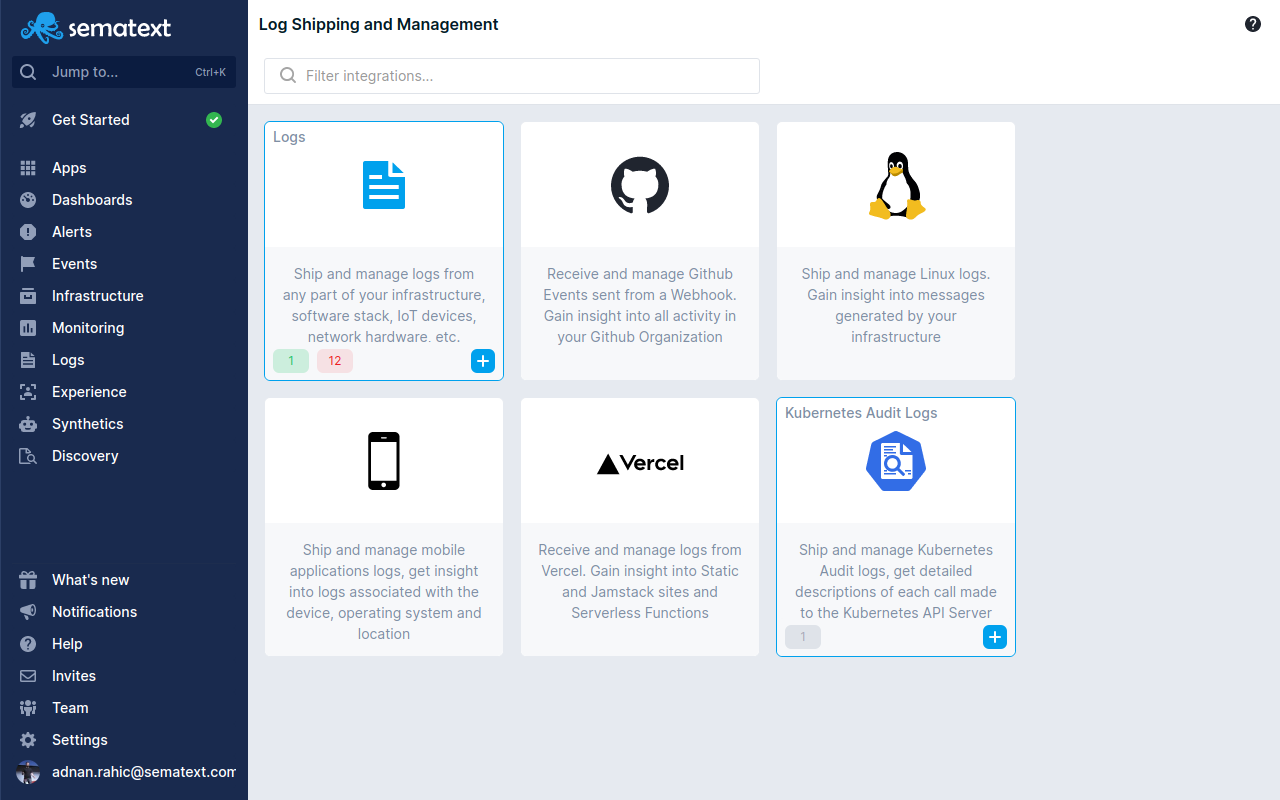The image size is (1280, 800).
Task: Open Monitoring from the sidebar
Action: coord(124,328)
